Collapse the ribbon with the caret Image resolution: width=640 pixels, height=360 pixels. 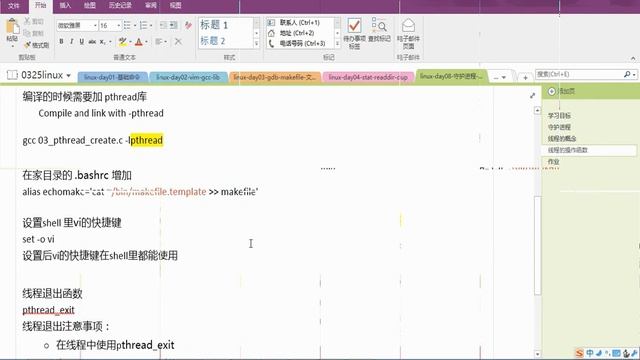click(x=633, y=58)
